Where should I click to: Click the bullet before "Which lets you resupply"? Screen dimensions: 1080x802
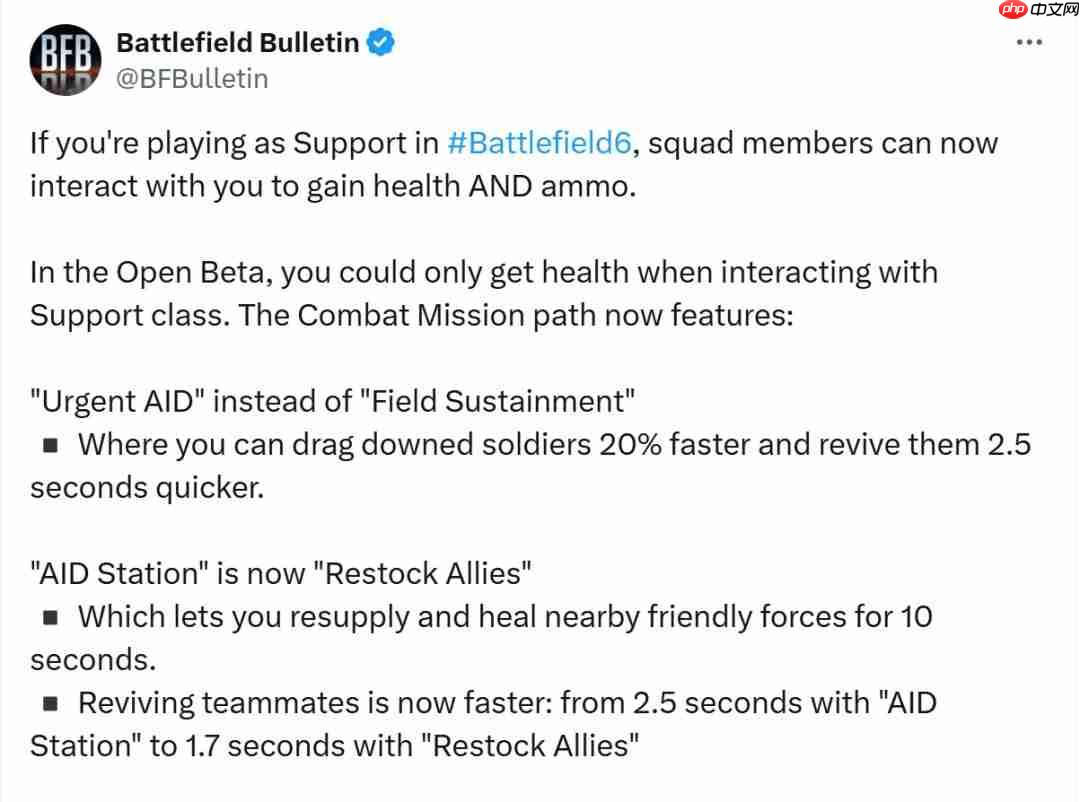(50, 617)
